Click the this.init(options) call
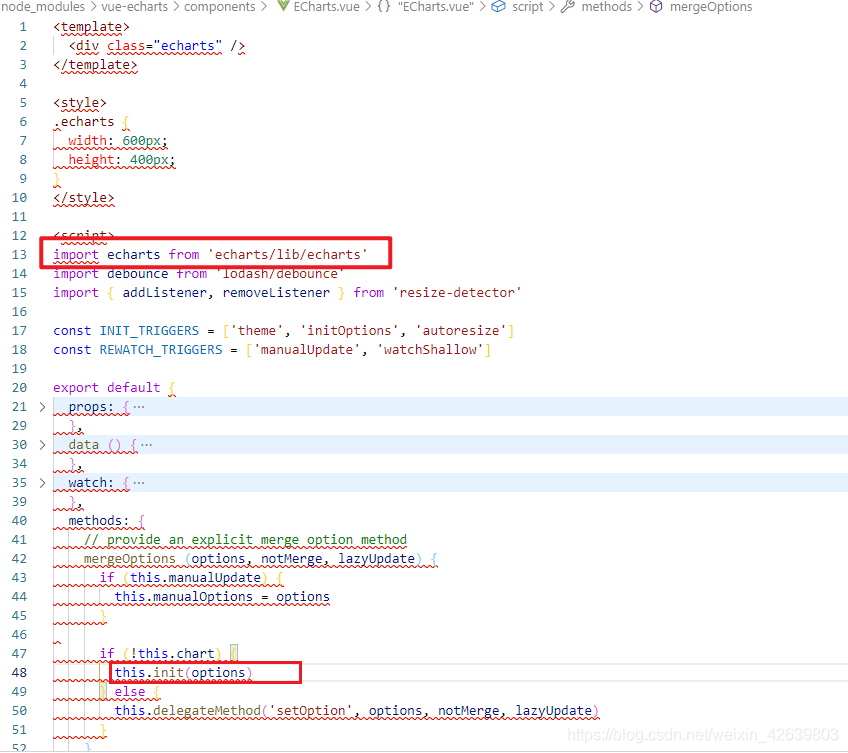 point(183,672)
